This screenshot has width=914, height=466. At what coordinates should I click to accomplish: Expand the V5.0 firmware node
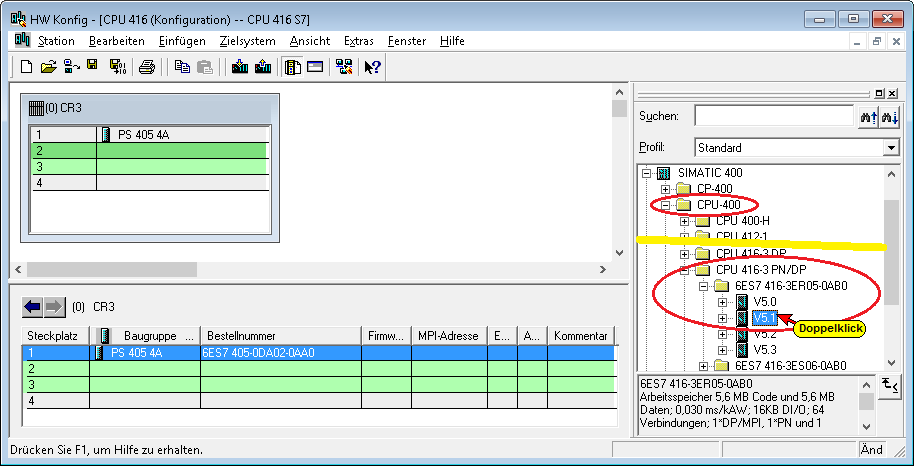[723, 302]
